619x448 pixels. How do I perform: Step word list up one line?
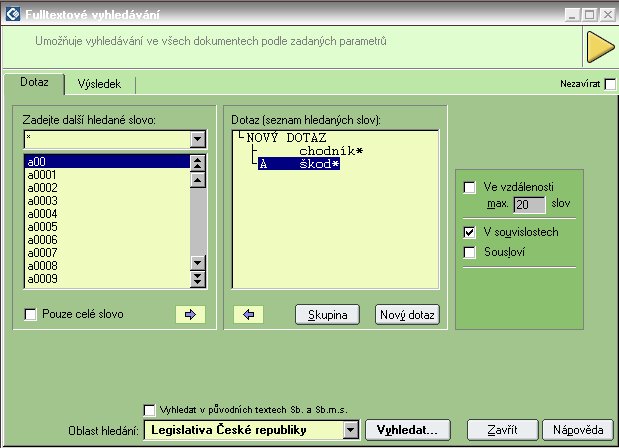click(x=198, y=180)
